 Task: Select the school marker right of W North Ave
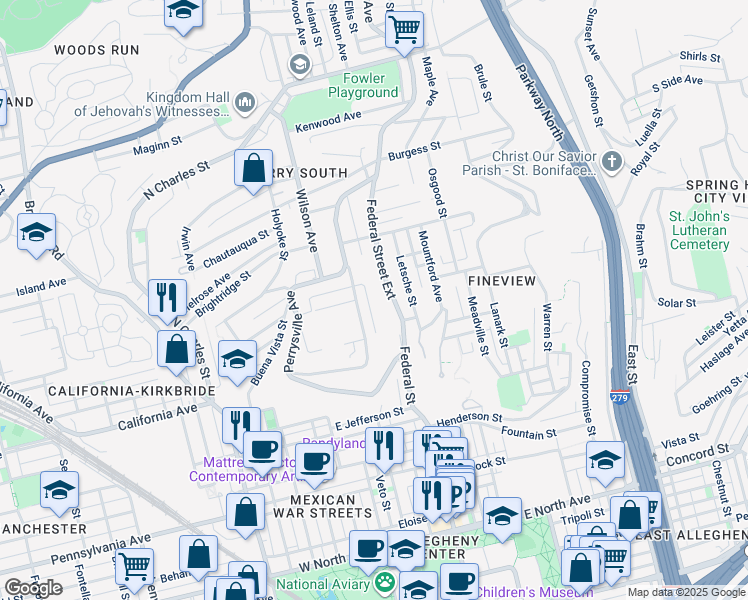[405, 547]
